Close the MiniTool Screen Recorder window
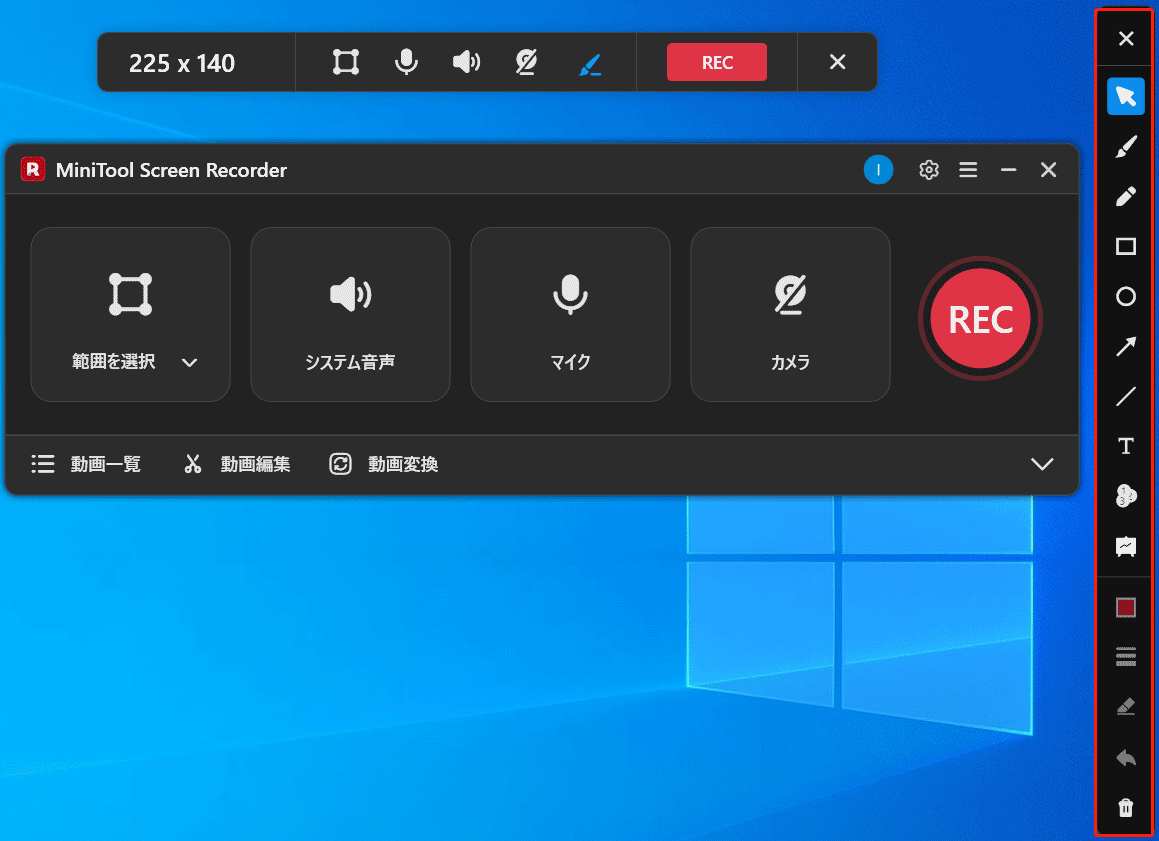 (x=1048, y=170)
